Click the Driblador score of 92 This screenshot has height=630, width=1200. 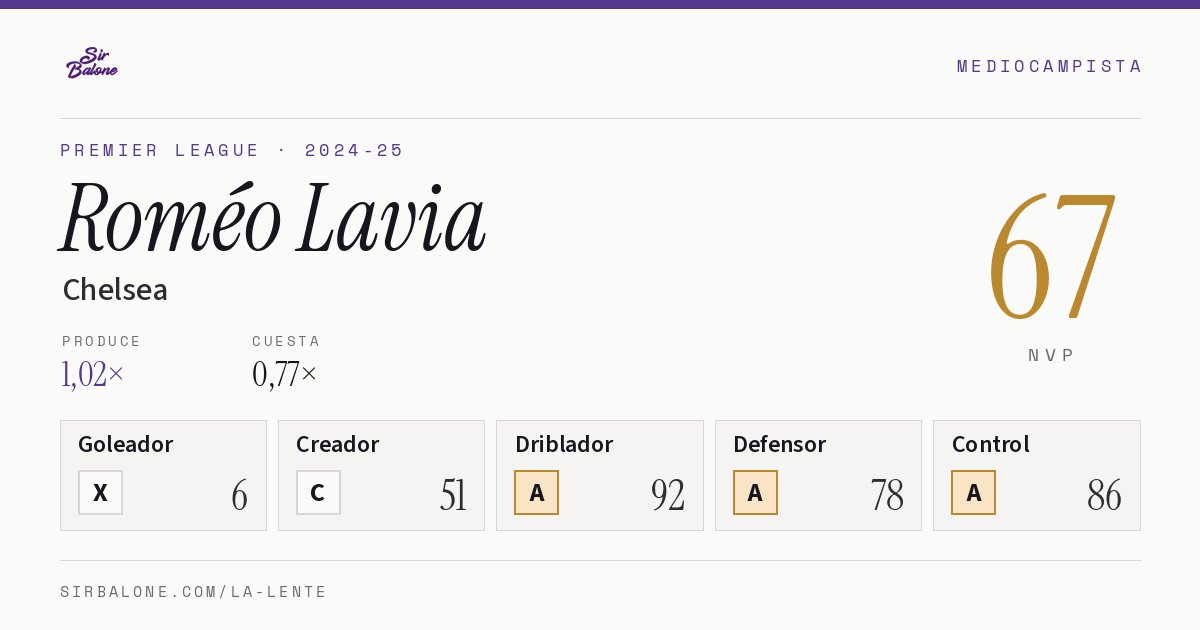click(668, 495)
